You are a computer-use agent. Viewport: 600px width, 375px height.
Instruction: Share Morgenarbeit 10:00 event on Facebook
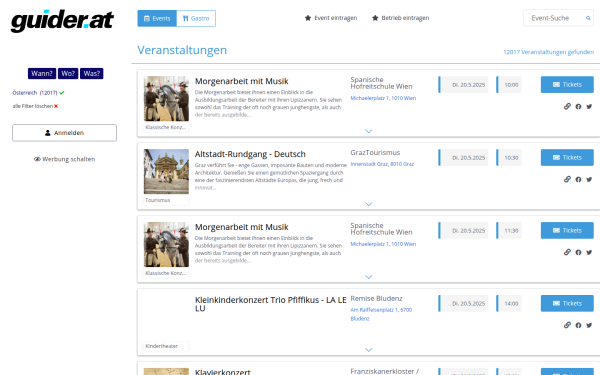point(578,106)
